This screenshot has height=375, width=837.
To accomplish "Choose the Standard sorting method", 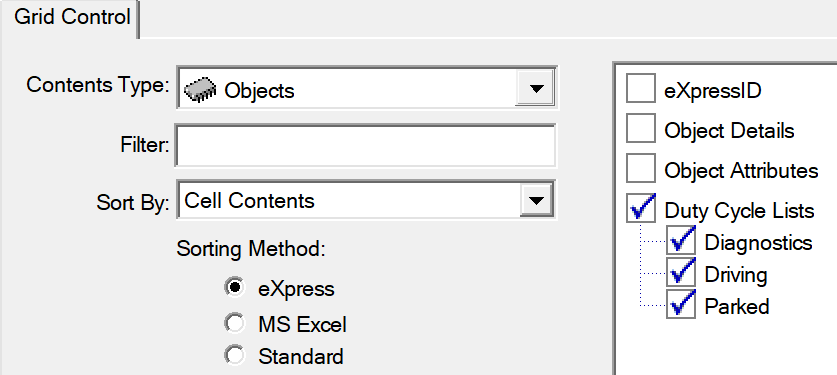I will [x=234, y=355].
